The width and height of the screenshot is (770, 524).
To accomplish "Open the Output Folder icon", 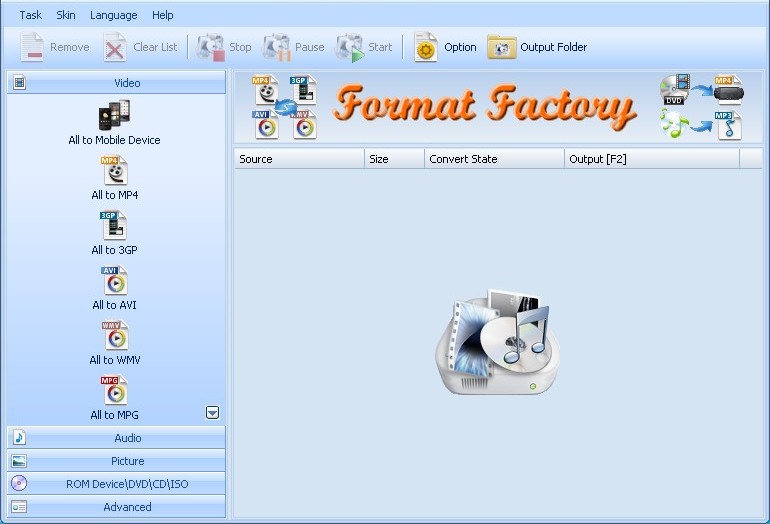I will pyautogui.click(x=501, y=47).
